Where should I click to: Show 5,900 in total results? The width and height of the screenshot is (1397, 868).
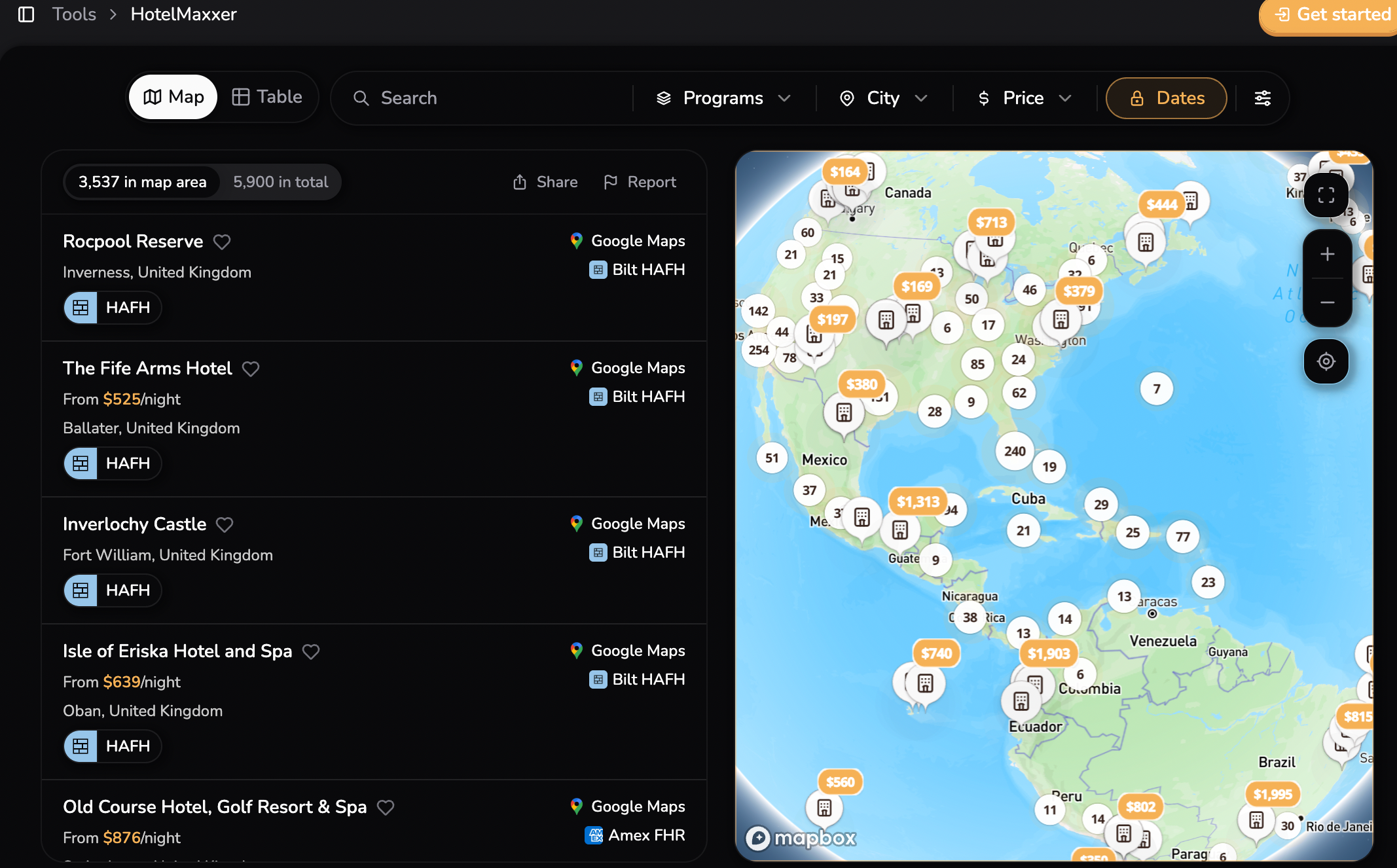point(281,182)
